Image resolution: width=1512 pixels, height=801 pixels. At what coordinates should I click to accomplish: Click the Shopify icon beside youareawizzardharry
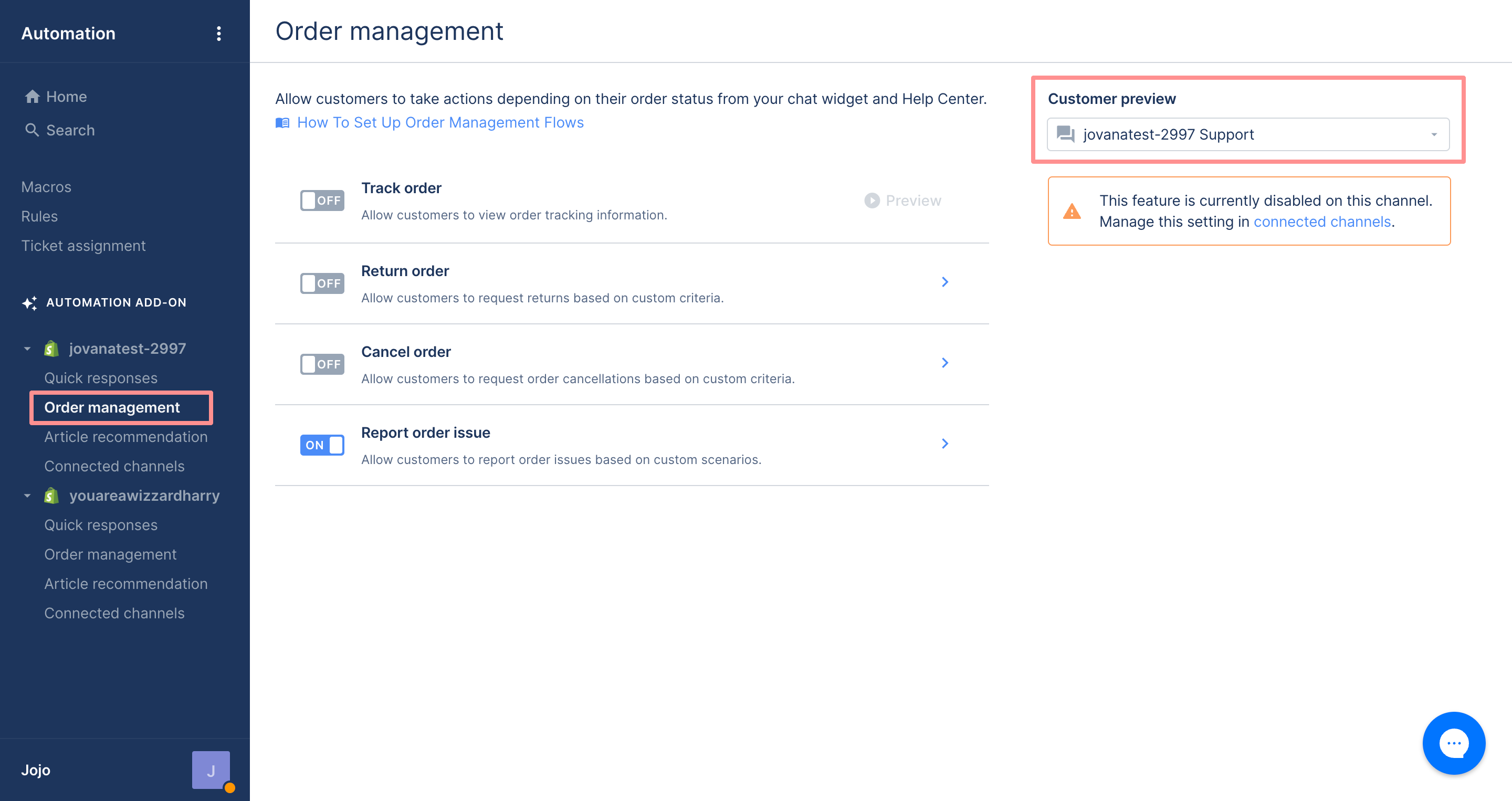[x=51, y=496]
